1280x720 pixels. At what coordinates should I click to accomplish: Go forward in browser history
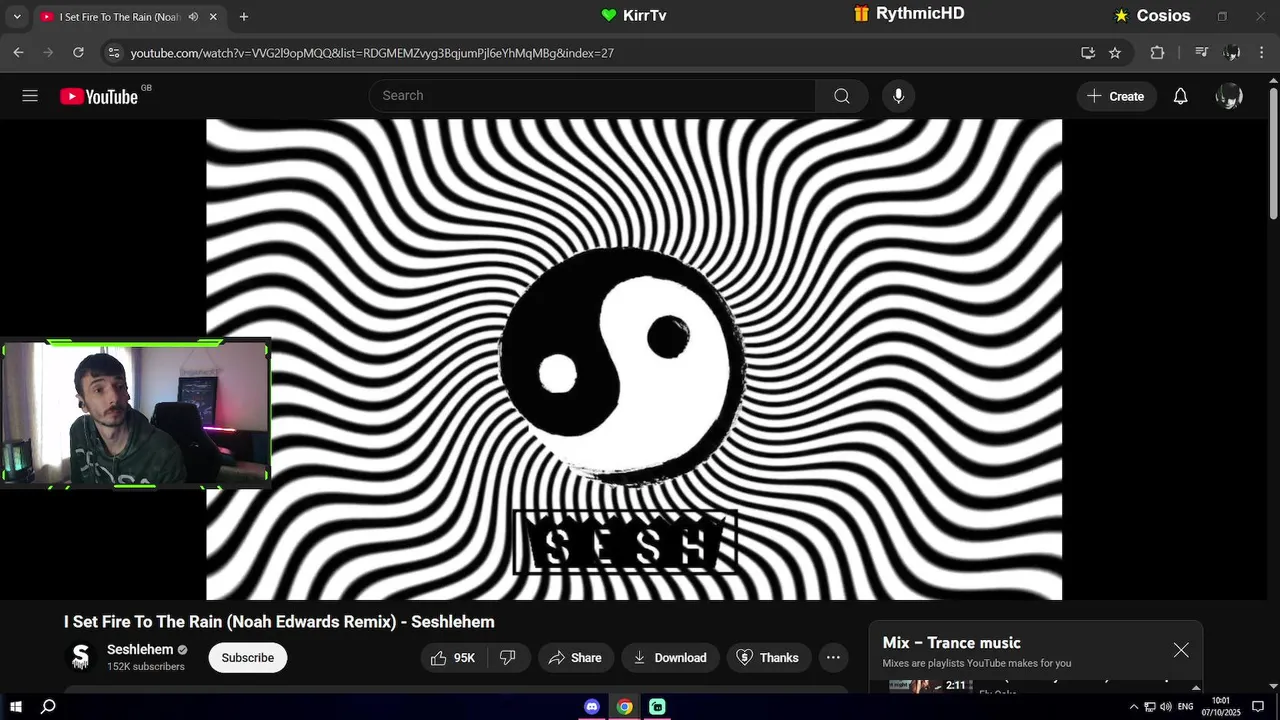[x=48, y=53]
